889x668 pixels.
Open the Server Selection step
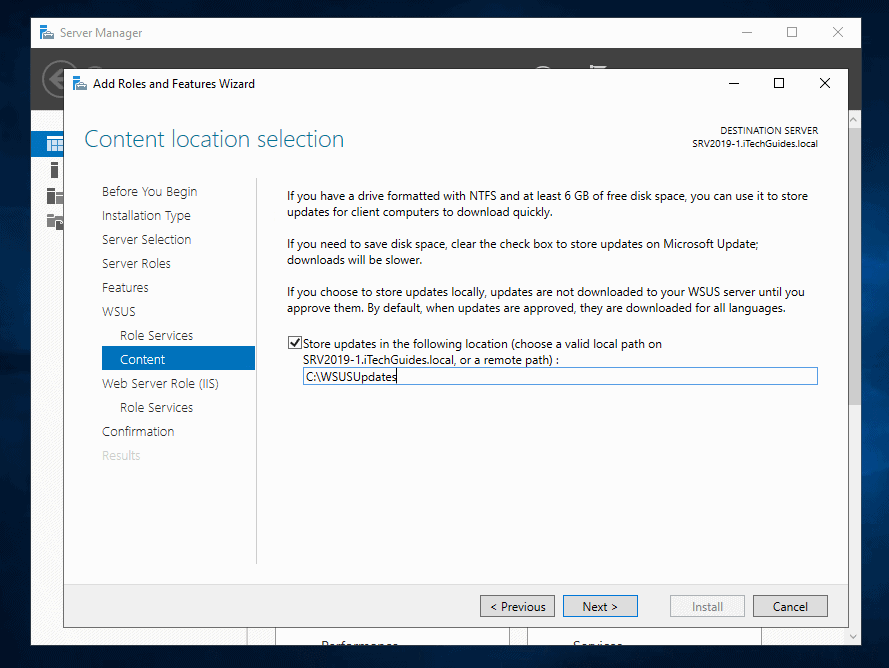[x=147, y=239]
